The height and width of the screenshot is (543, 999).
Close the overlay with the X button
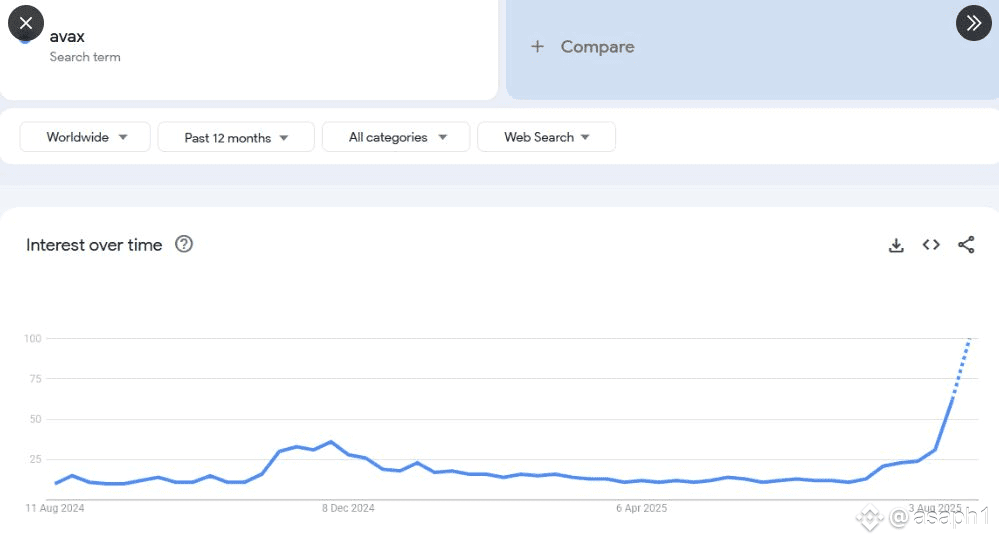pos(25,23)
